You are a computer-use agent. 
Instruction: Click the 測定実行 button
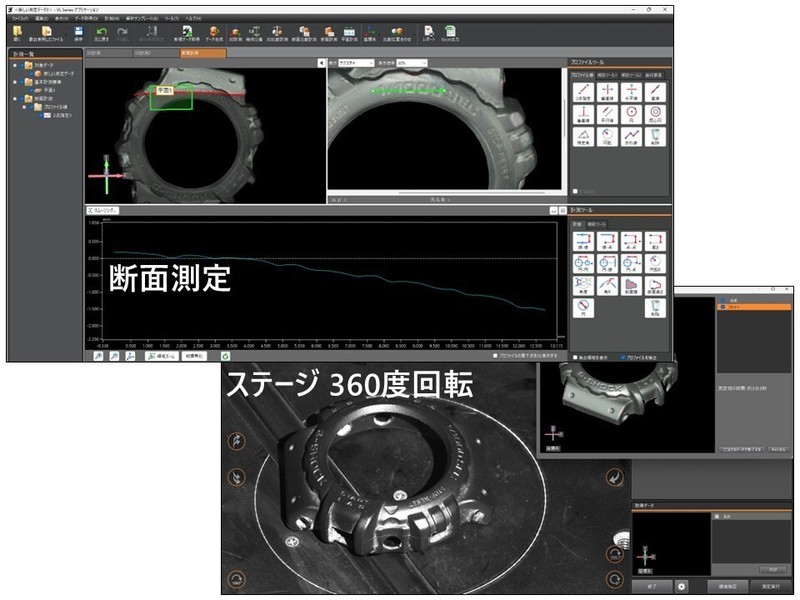pyautogui.click(x=771, y=587)
